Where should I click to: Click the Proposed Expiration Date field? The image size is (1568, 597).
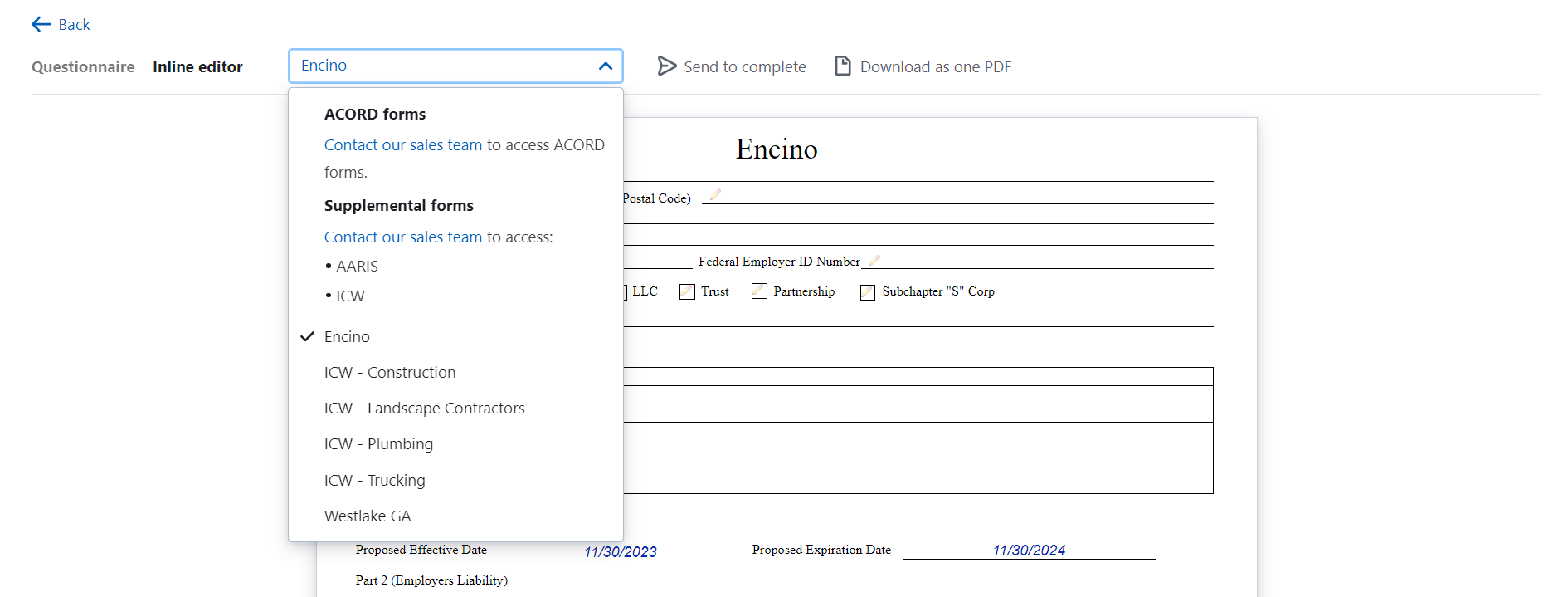pos(1028,551)
